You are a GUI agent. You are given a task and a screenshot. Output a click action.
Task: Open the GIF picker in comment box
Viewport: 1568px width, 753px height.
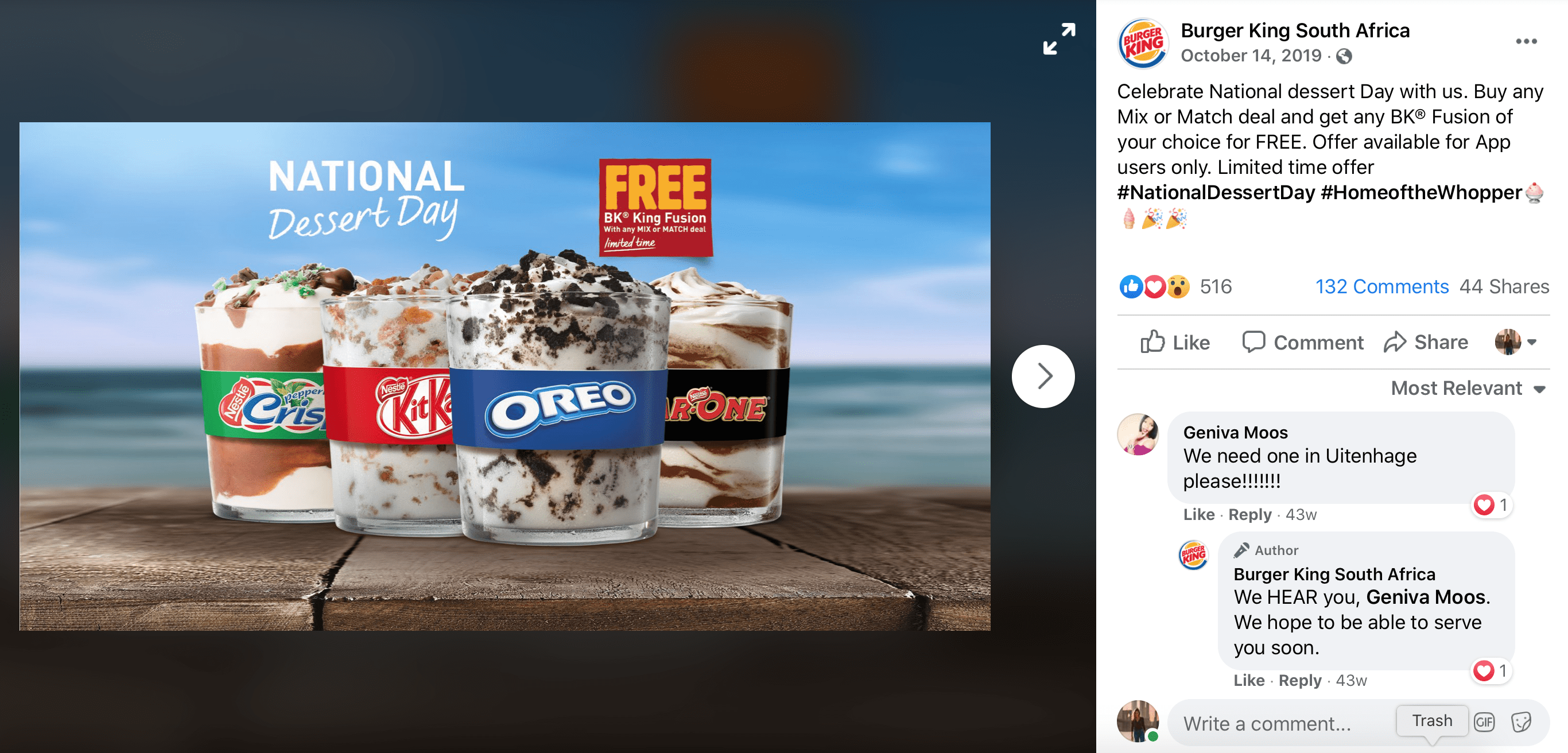pos(1484,722)
